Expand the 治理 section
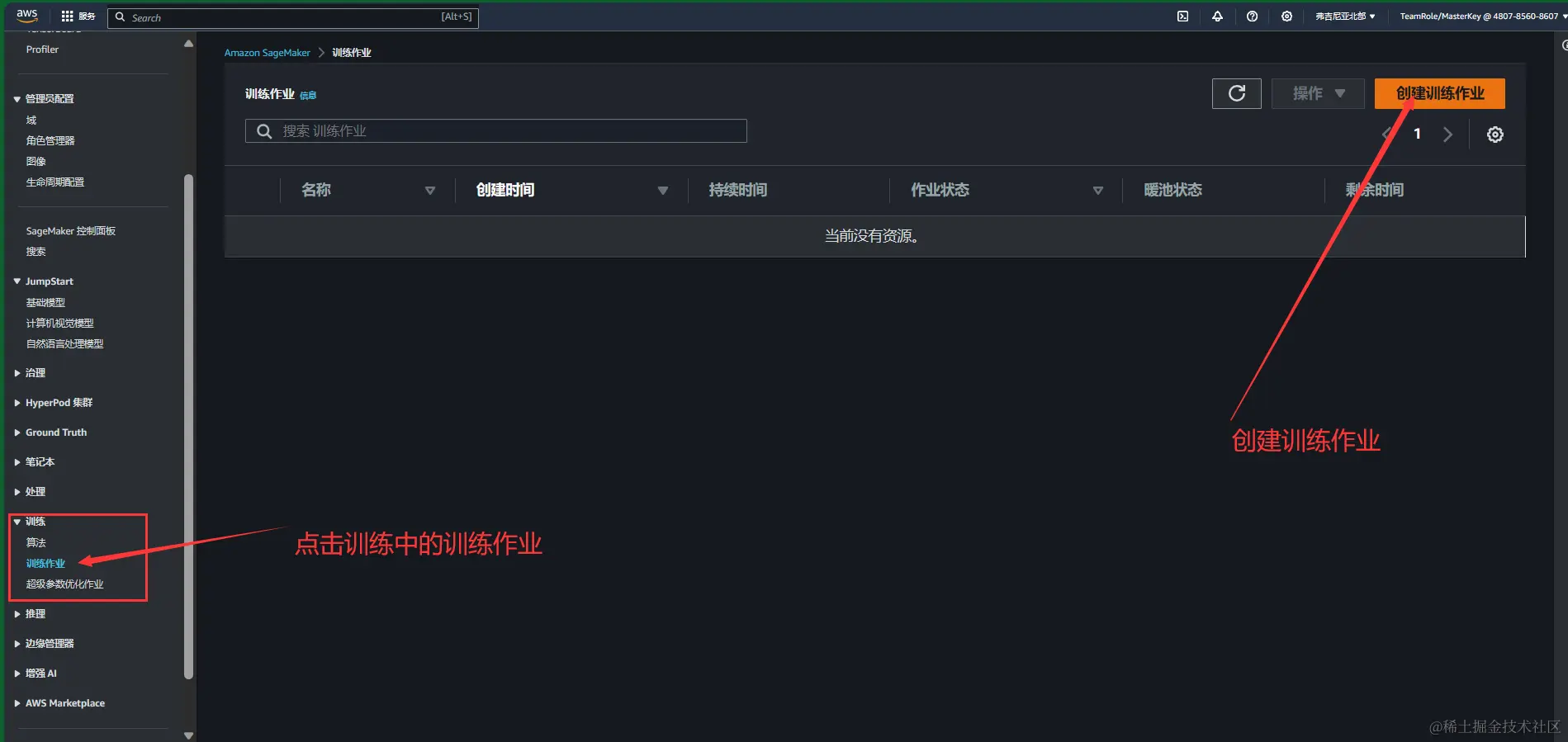Image resolution: width=1568 pixels, height=742 pixels. tap(17, 373)
